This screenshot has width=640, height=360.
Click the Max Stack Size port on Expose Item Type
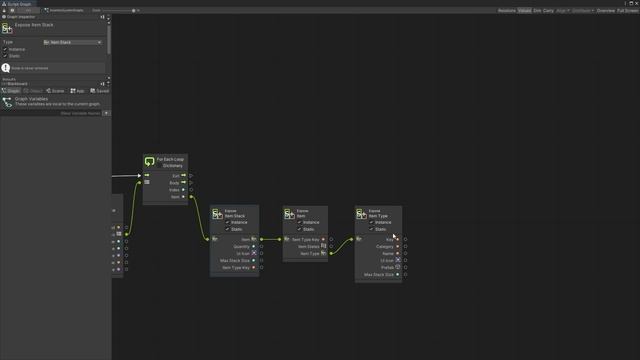(x=405, y=275)
